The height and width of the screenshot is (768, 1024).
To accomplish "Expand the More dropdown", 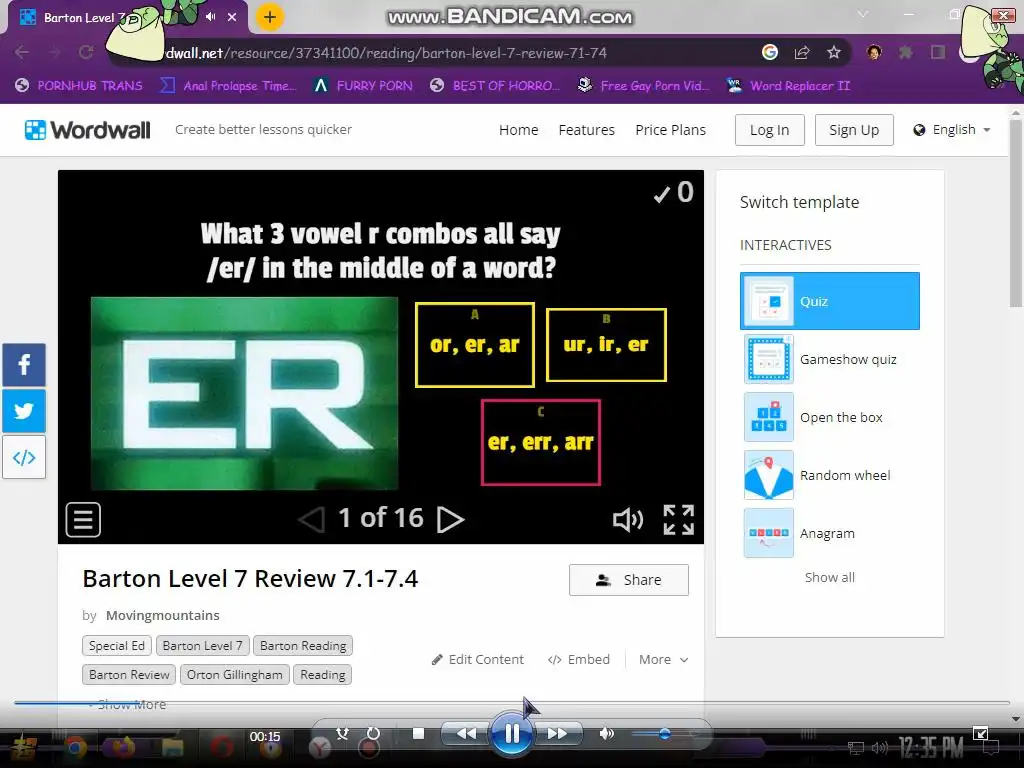I will click(664, 660).
